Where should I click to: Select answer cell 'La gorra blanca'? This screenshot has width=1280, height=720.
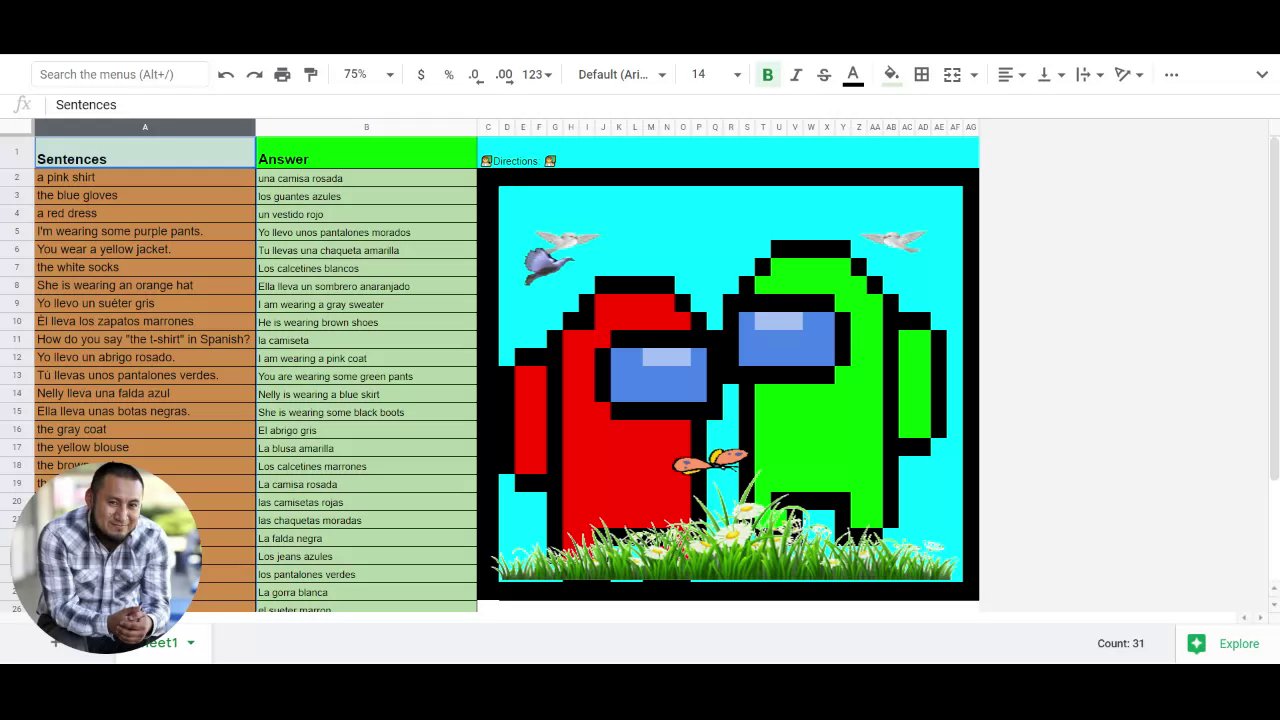366,592
